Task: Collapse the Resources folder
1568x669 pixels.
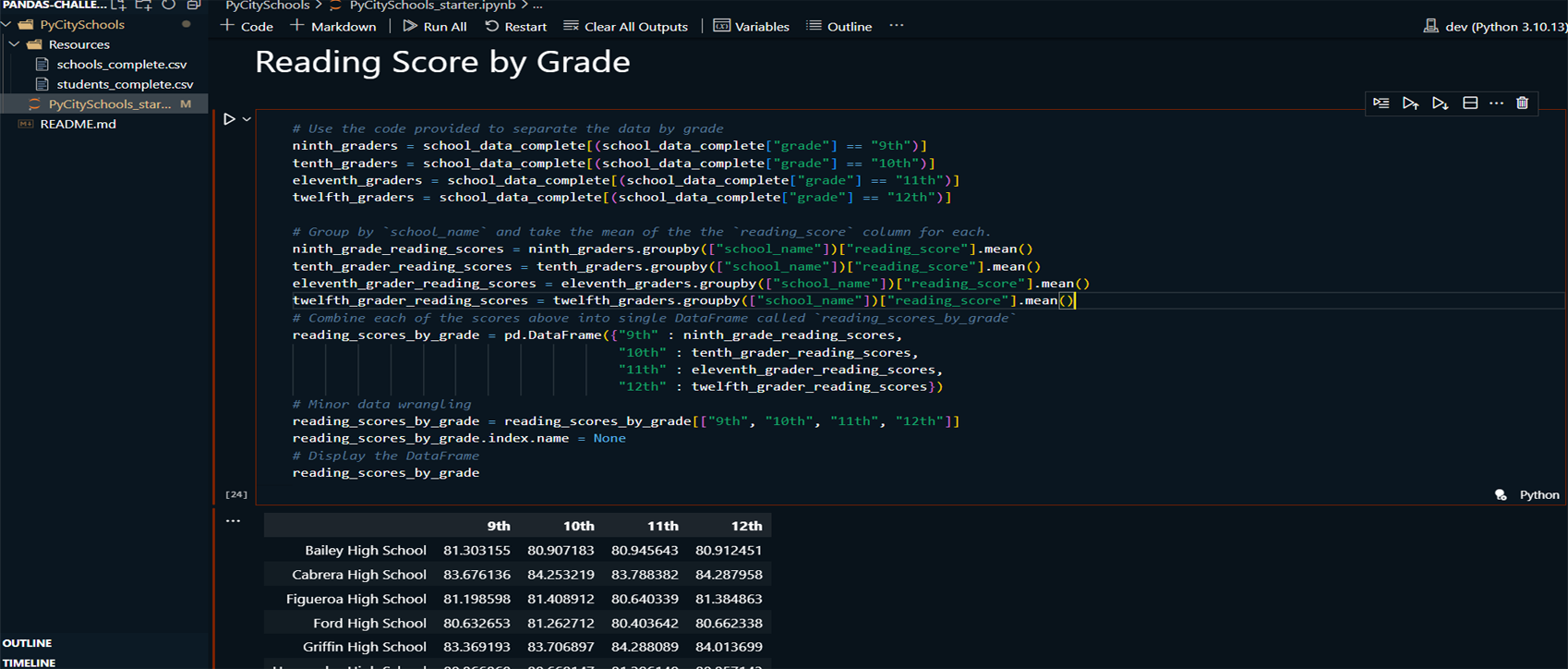Action: pyautogui.click(x=15, y=44)
